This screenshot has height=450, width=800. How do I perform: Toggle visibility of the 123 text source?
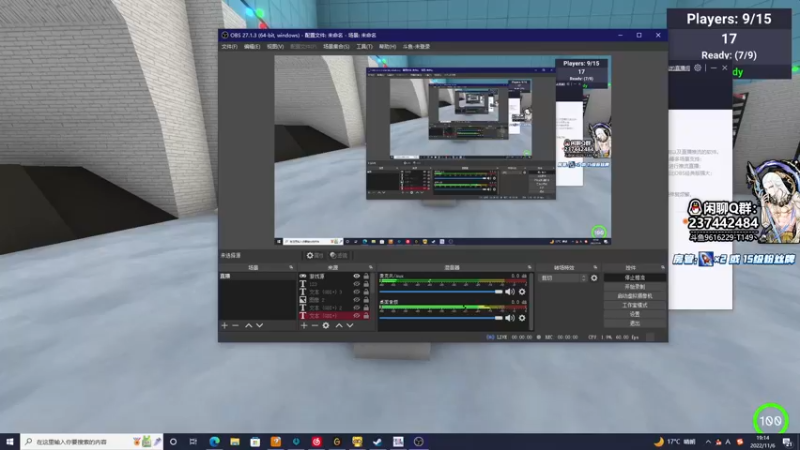[x=357, y=284]
